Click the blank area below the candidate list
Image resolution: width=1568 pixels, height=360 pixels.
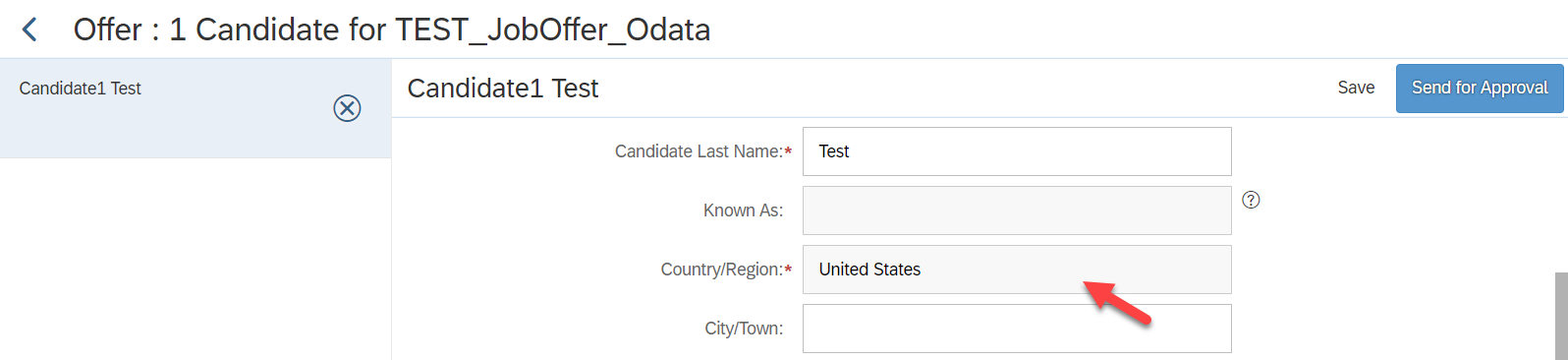[x=196, y=259]
